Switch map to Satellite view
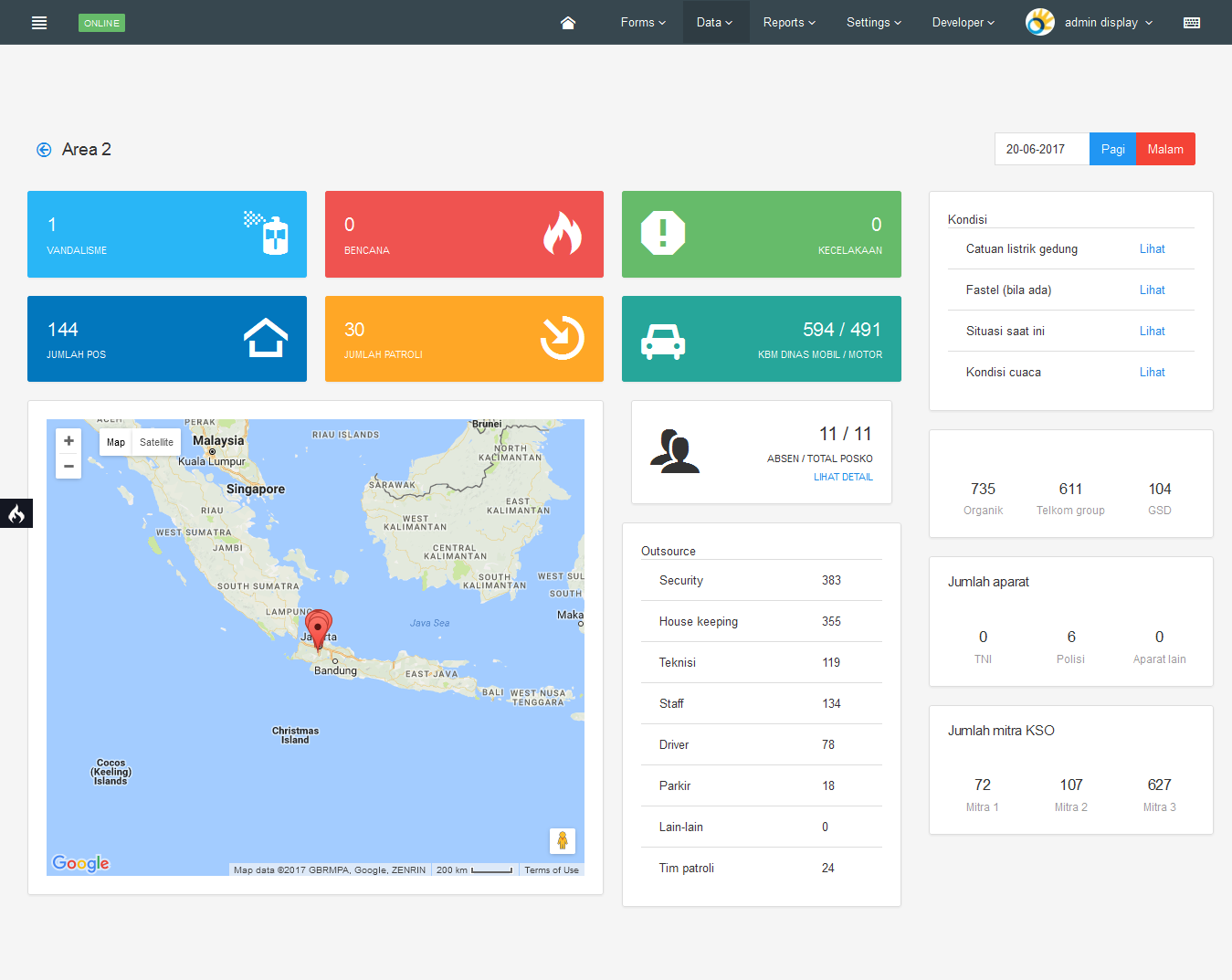The image size is (1232, 980). click(156, 442)
